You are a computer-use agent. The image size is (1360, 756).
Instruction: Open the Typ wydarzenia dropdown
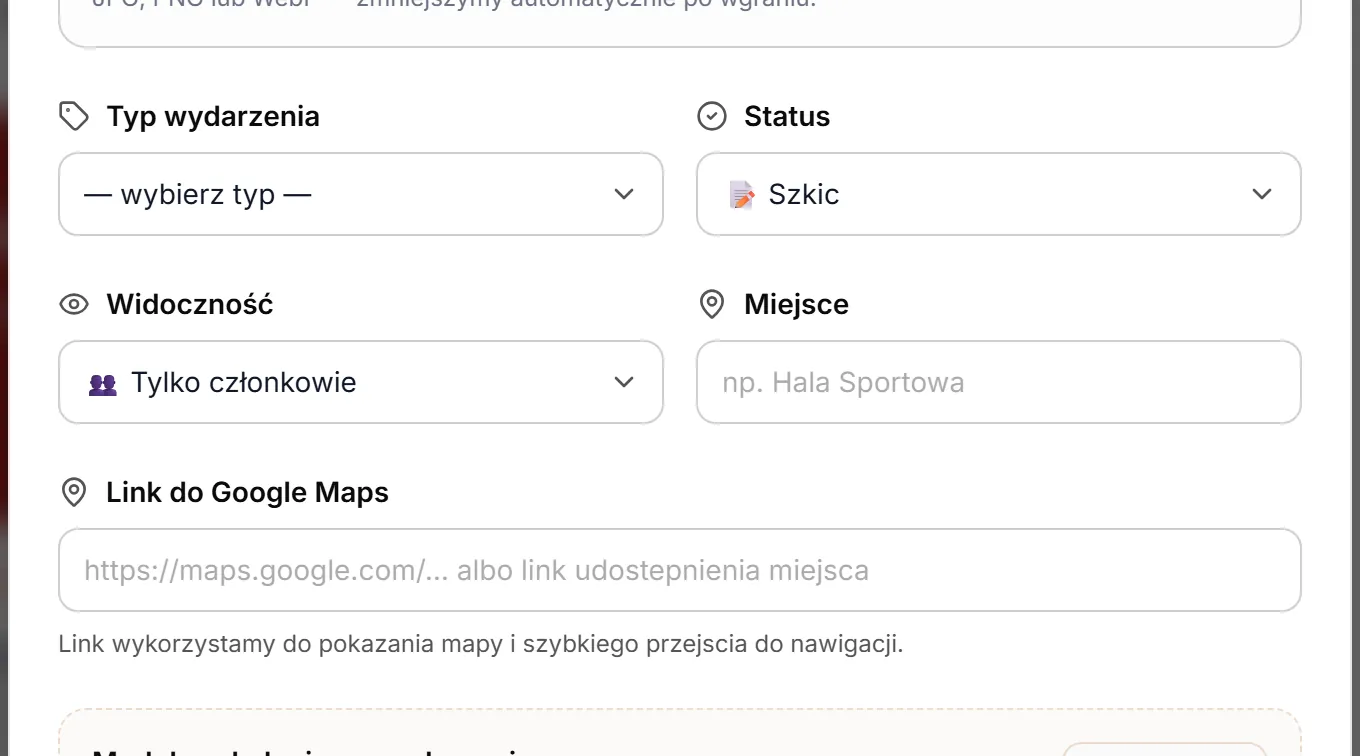361,194
